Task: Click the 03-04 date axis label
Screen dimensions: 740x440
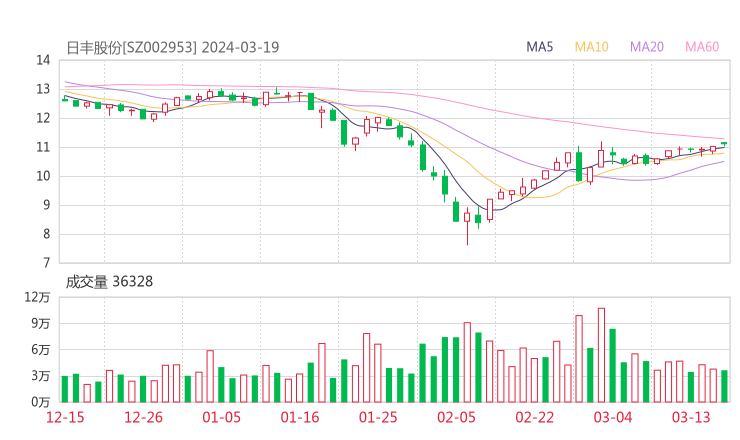Action: (613, 417)
